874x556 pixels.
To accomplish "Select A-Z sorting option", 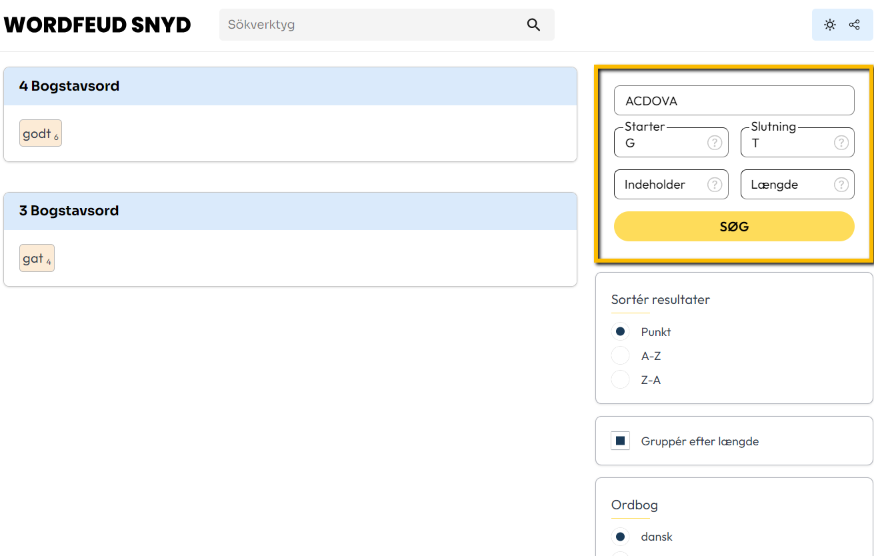I will tap(621, 356).
